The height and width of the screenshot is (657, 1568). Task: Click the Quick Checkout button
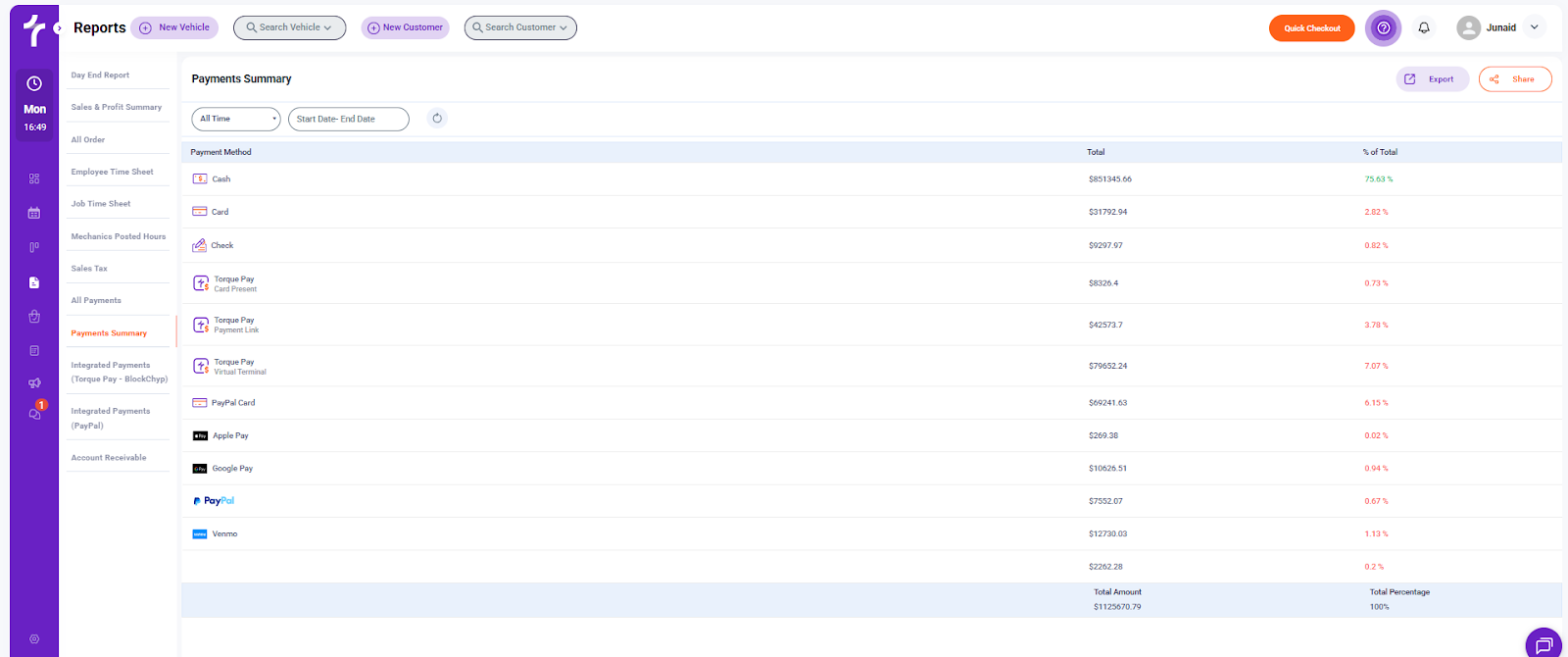[x=1311, y=28]
